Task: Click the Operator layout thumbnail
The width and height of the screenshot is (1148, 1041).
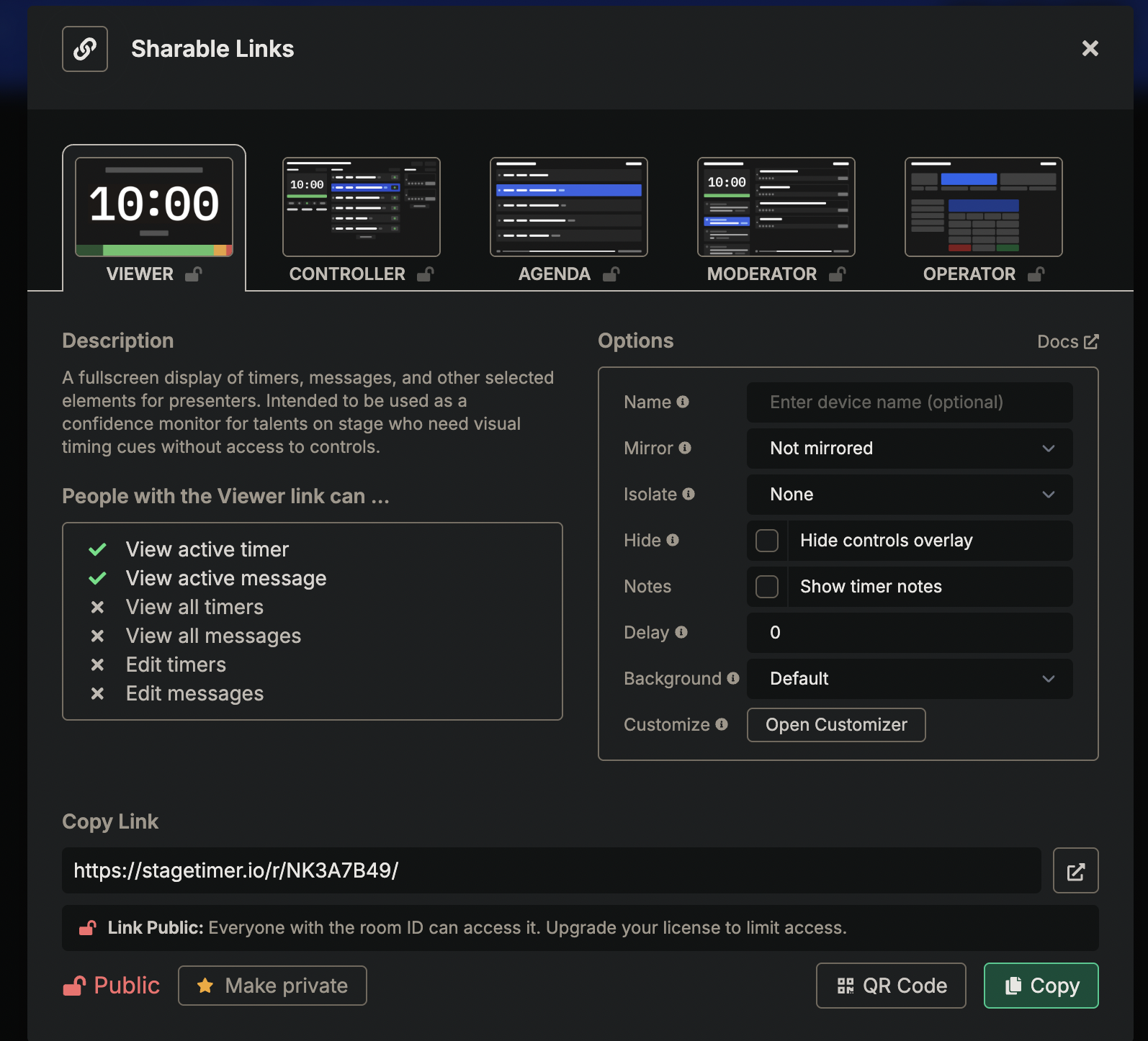Action: [983, 207]
